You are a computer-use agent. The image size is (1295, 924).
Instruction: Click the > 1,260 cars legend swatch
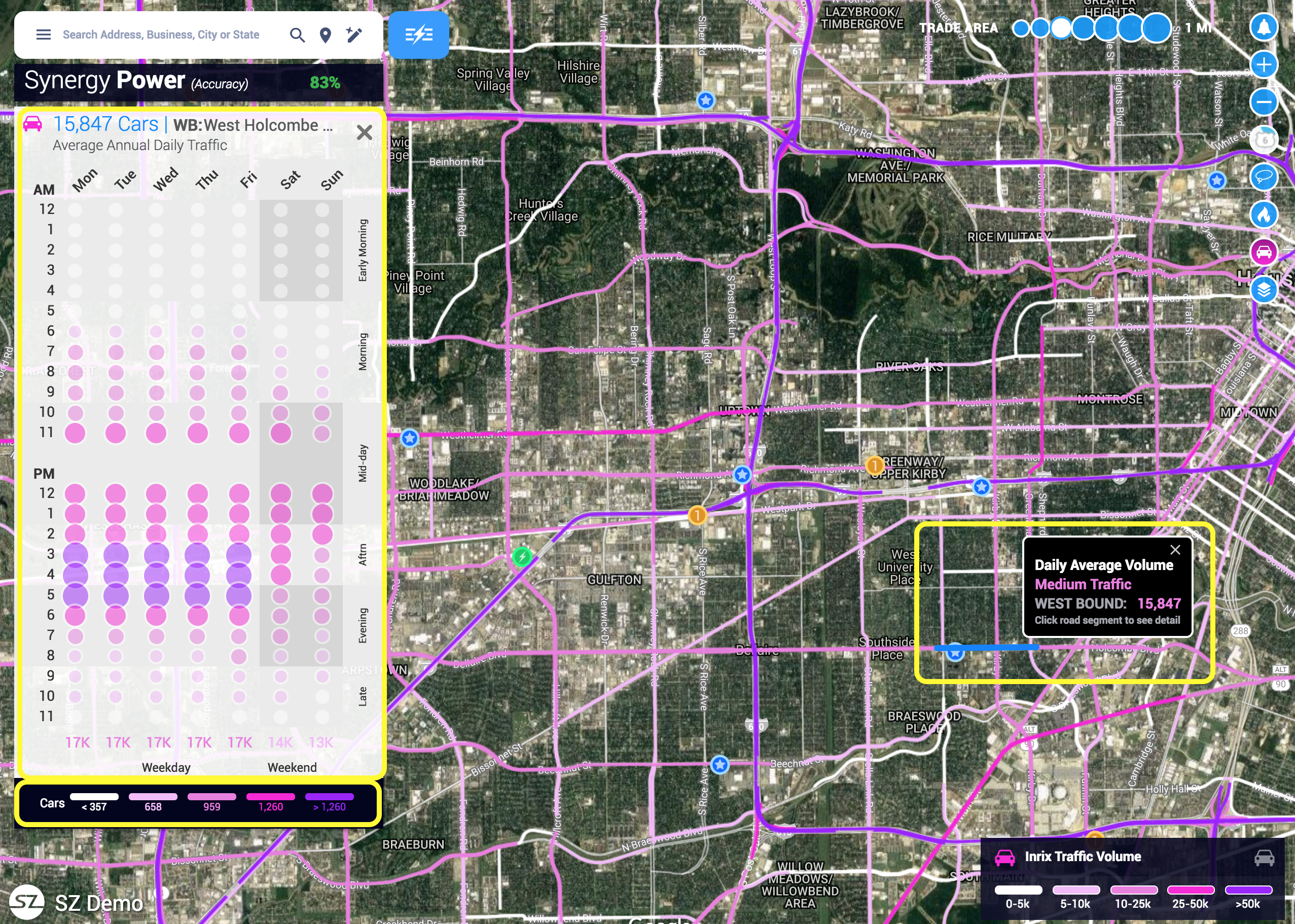click(x=329, y=797)
